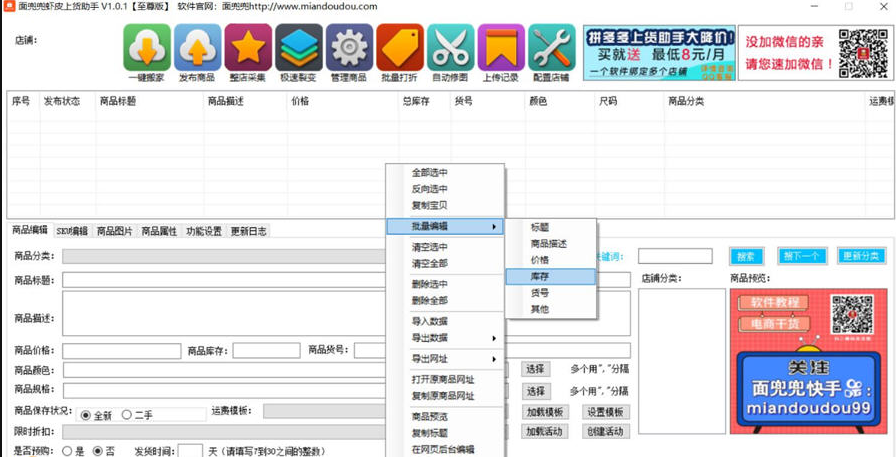Viewport: 896px width, 457px height.
Task: Select 价格 in batch edit submenu
Action: click(x=551, y=260)
